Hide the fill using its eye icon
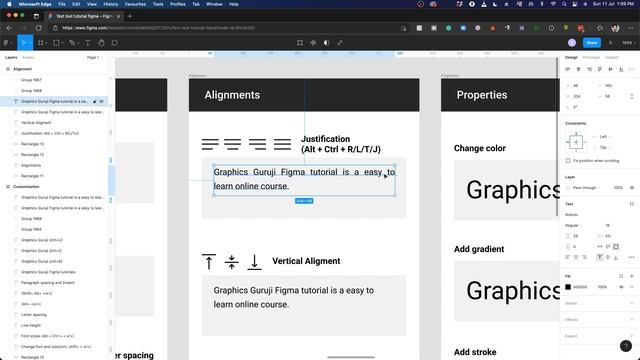 coord(621,287)
